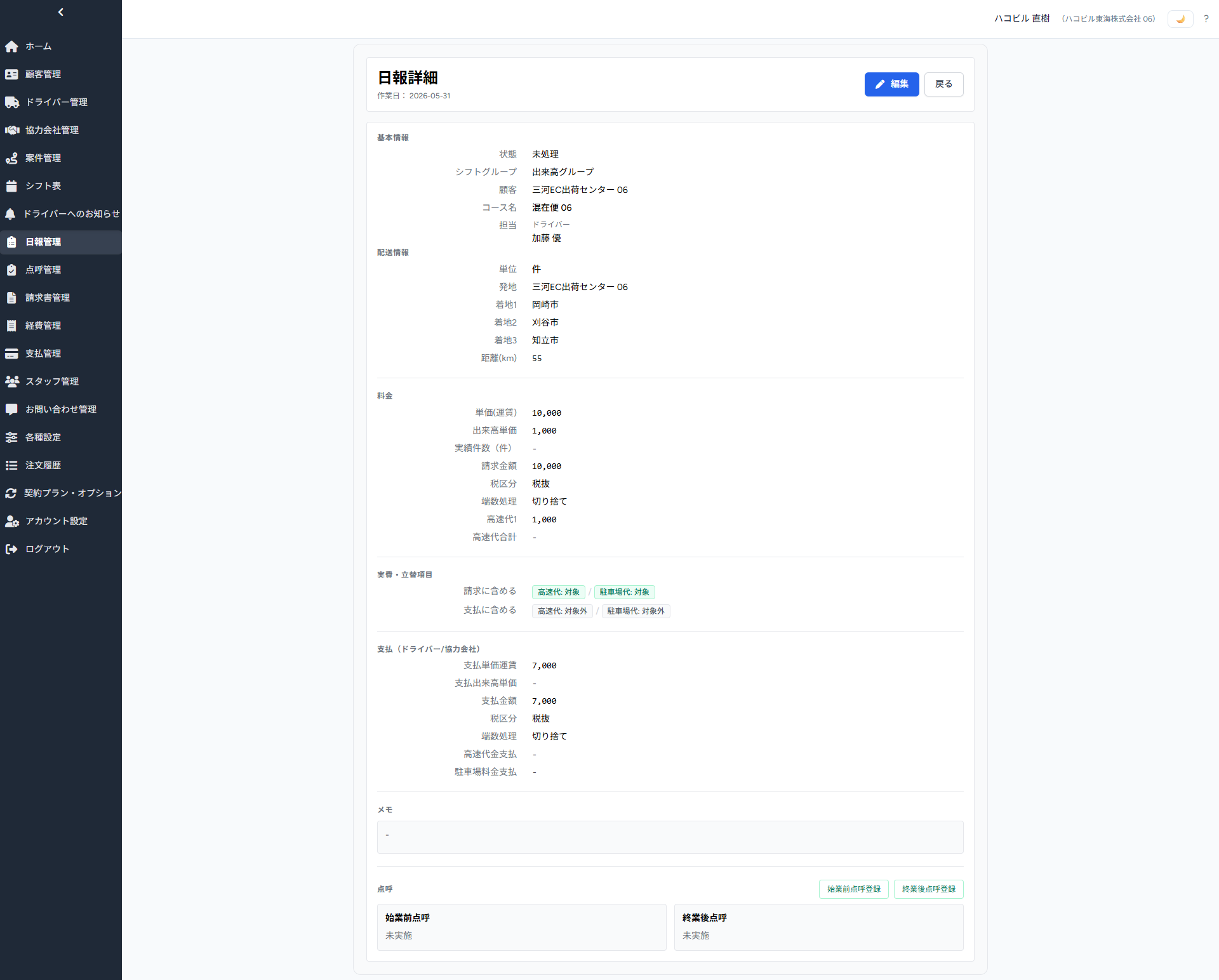The image size is (1219, 980).
Task: Click the 始業前点呼登録 button
Action: 854,889
